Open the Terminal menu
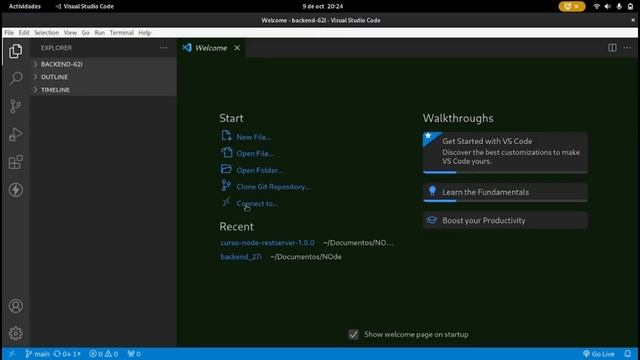The width and height of the screenshot is (640, 360). 121,33
